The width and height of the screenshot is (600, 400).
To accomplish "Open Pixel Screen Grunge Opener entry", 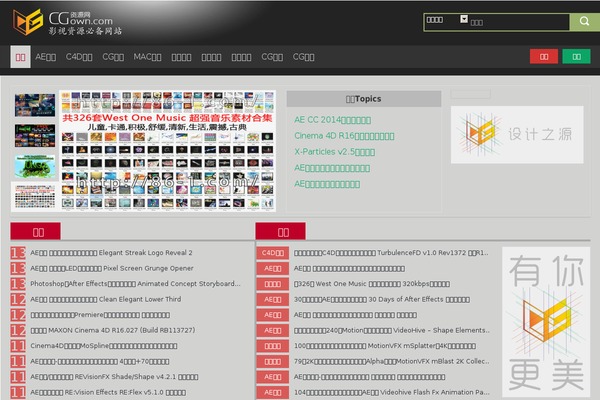I will tap(112, 268).
